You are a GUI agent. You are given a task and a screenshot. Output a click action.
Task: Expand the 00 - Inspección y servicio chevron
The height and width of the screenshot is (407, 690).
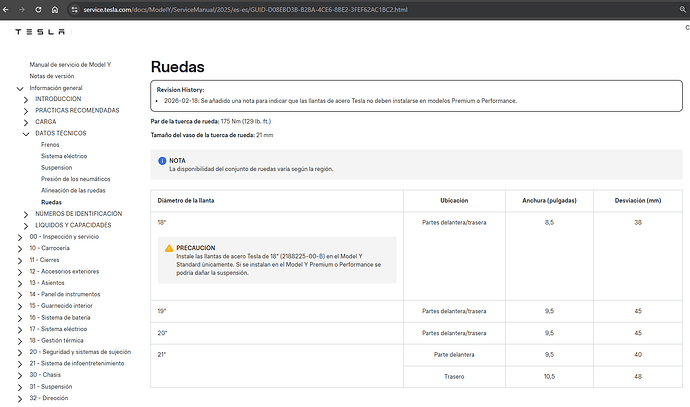(x=20, y=238)
